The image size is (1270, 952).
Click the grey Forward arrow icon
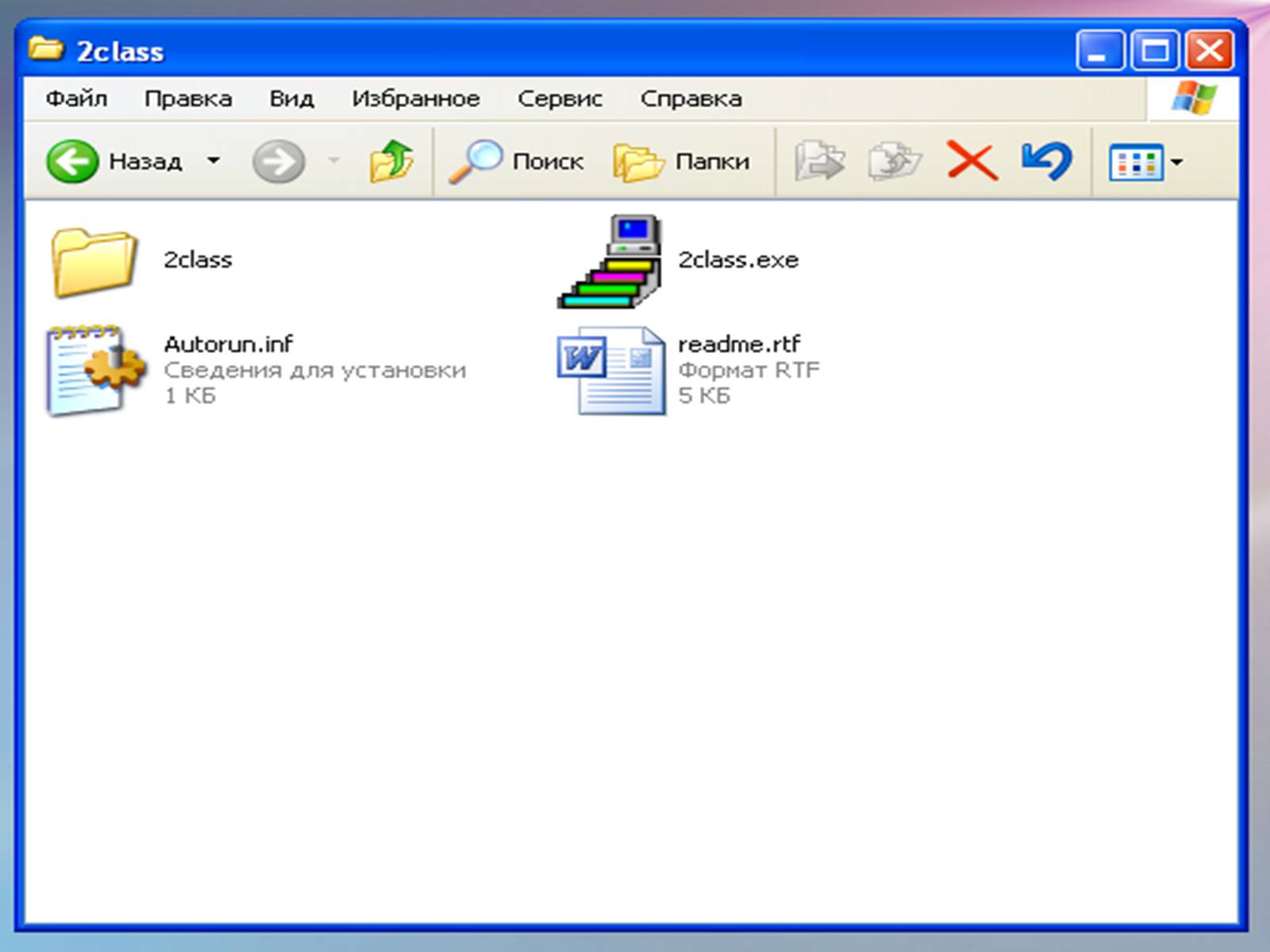(279, 161)
